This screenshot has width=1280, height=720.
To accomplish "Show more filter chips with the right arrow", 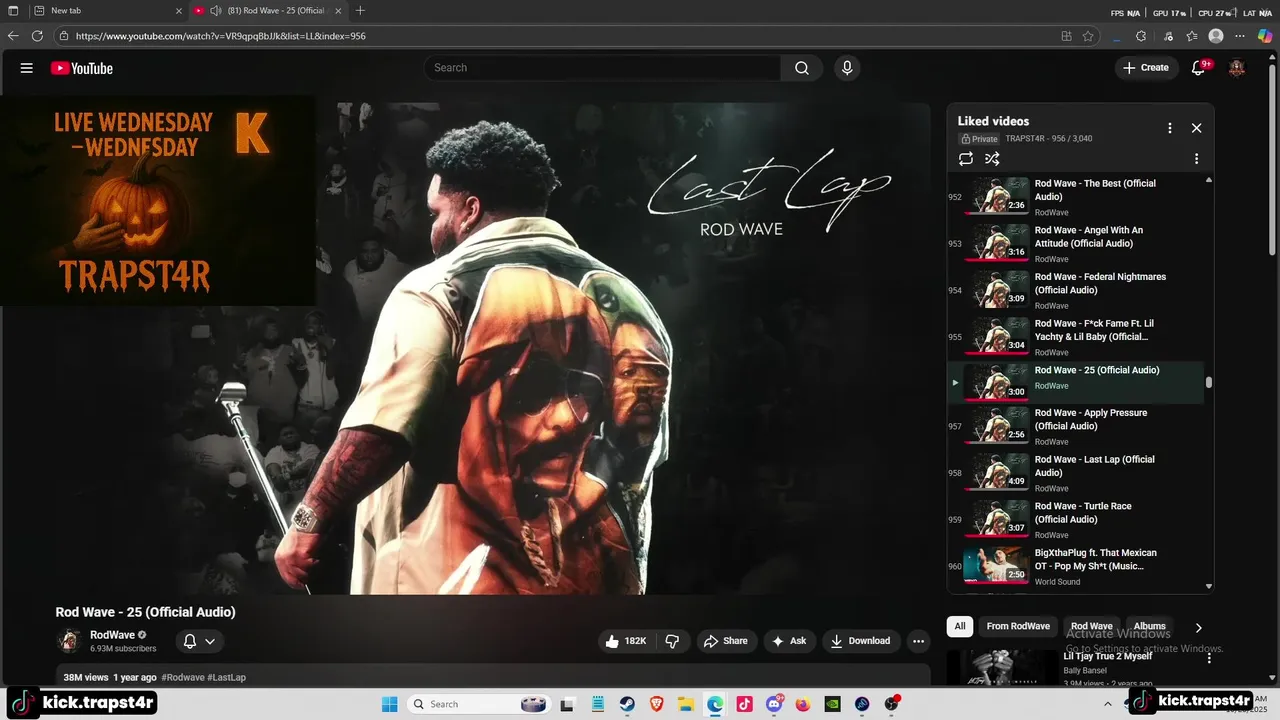I will pos(1198,627).
